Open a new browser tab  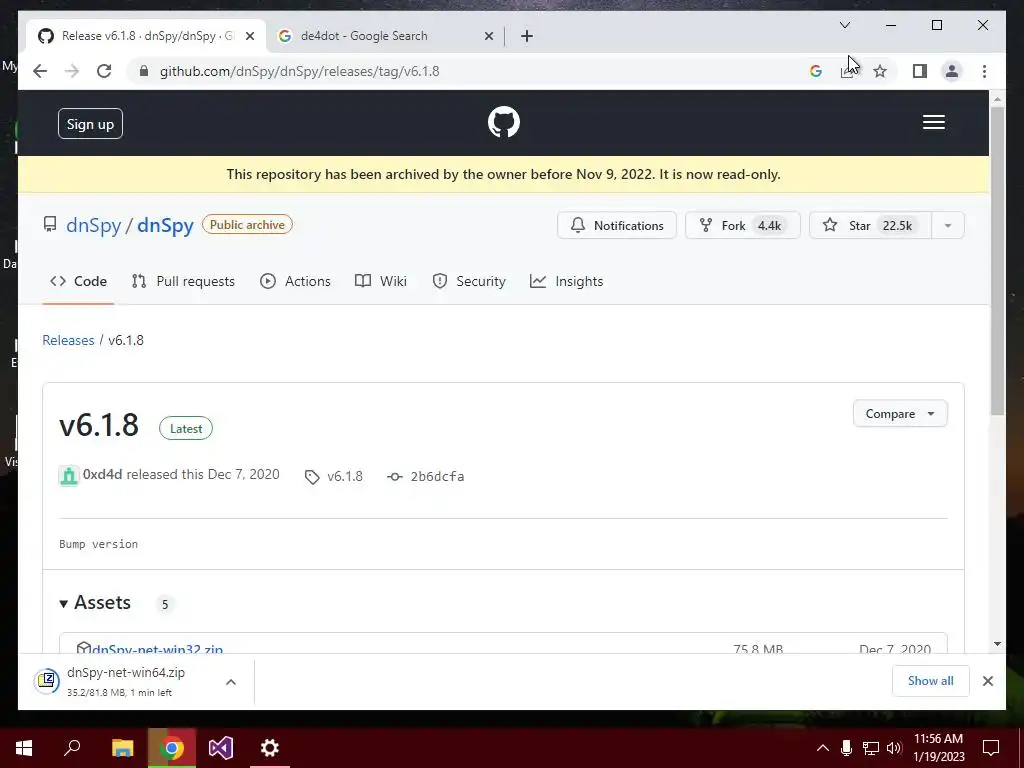(x=527, y=36)
